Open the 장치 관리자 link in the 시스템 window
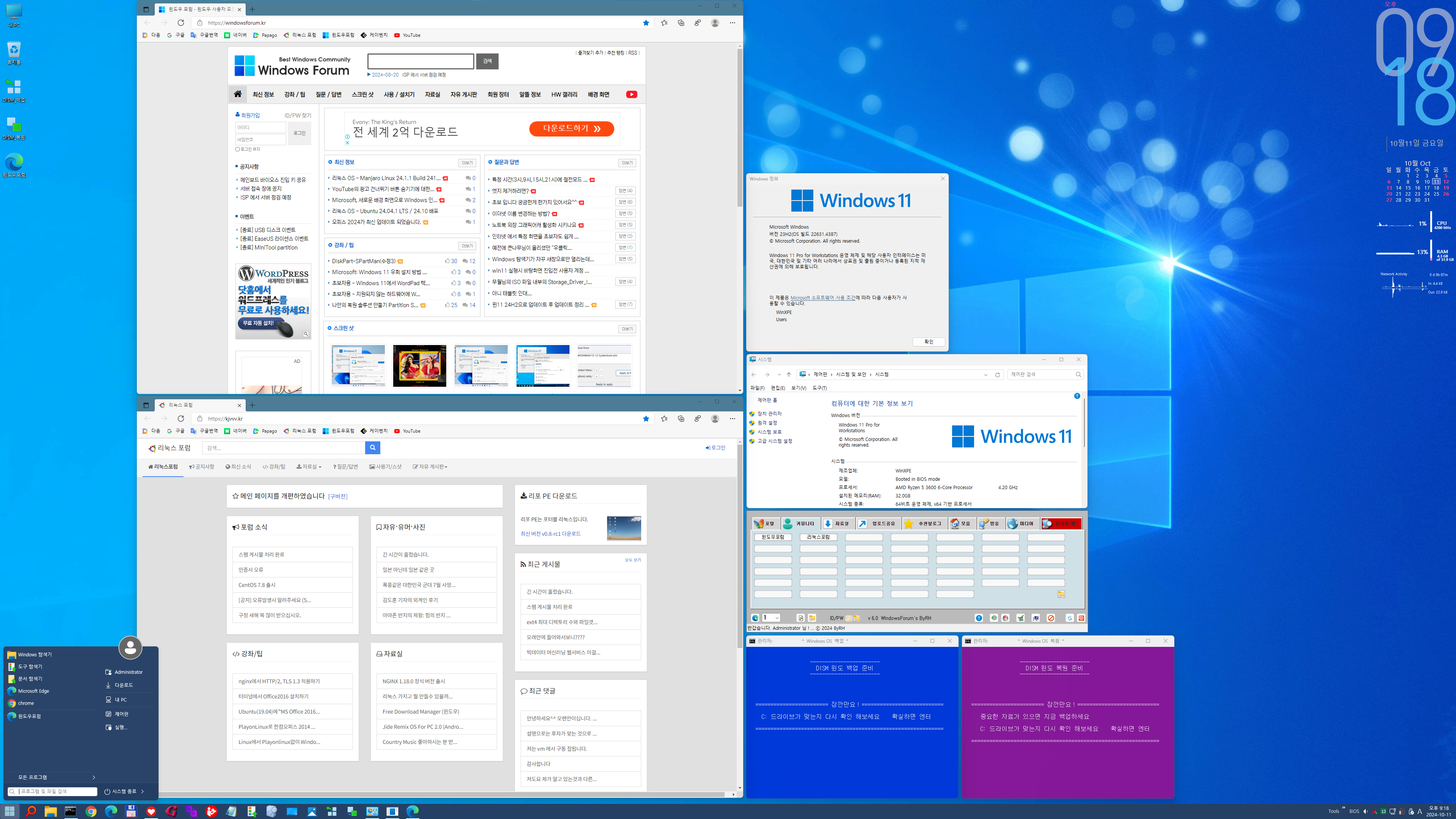The width and height of the screenshot is (1456, 819). 769,414
